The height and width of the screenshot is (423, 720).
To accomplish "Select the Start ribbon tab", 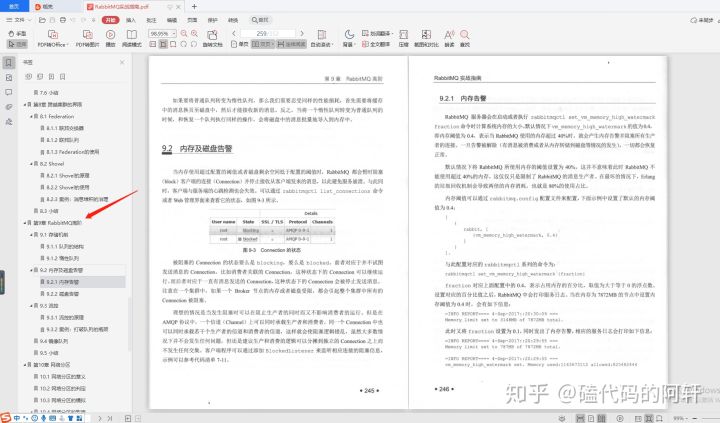I will (110, 20).
